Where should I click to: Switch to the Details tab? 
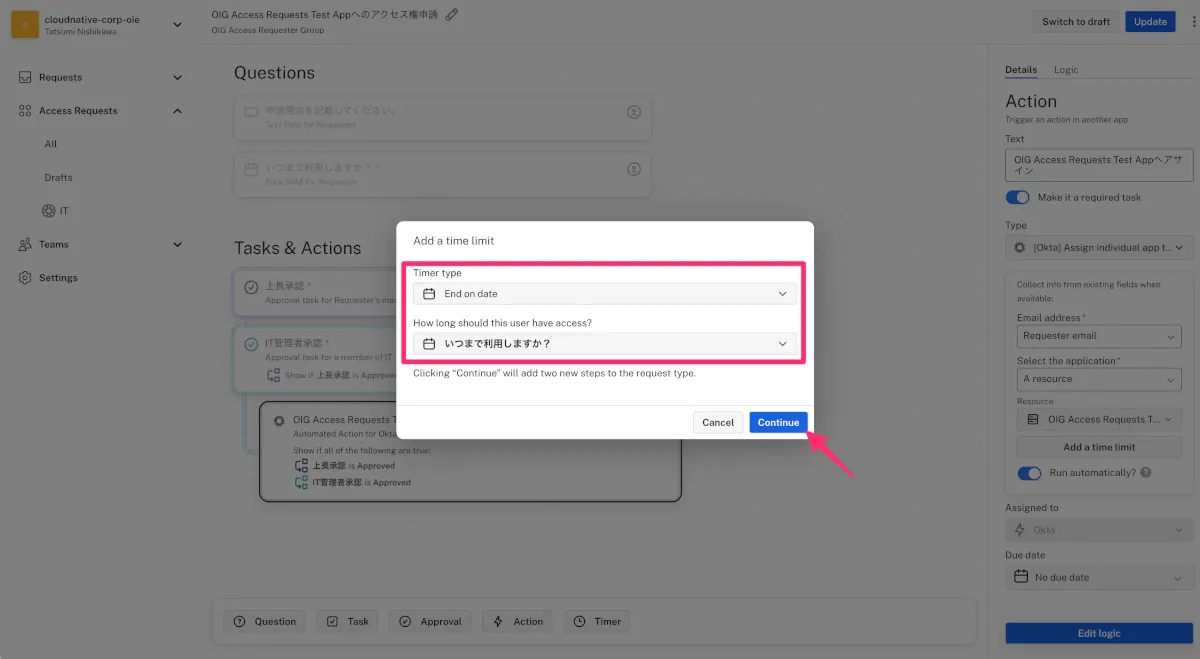click(x=1021, y=70)
